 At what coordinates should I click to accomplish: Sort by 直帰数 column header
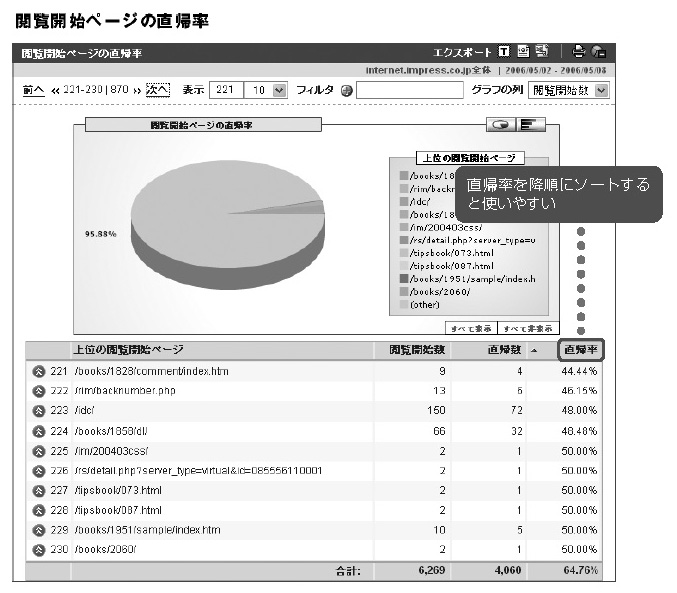point(505,350)
